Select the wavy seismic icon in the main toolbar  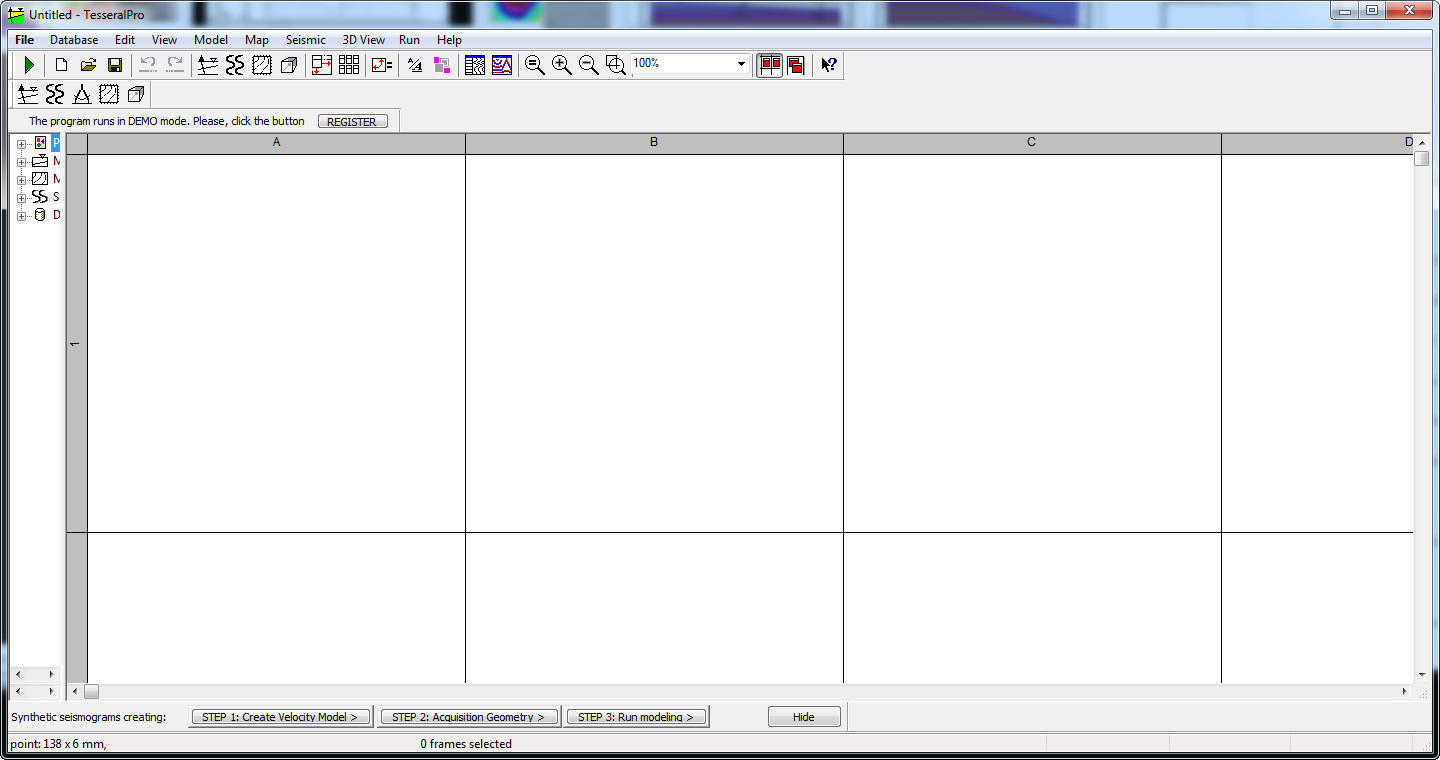pos(235,65)
